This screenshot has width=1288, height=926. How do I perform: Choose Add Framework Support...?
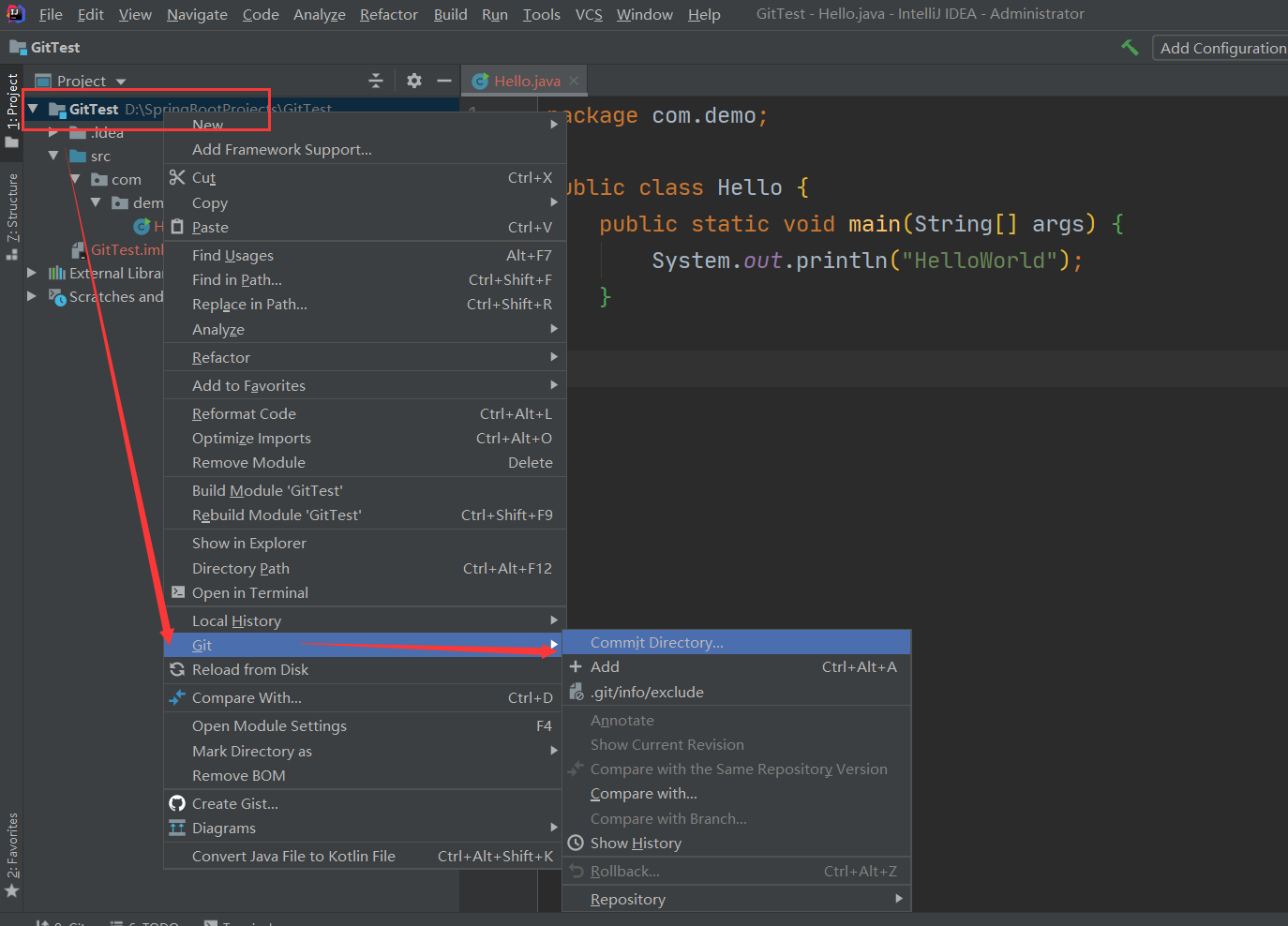(366, 149)
